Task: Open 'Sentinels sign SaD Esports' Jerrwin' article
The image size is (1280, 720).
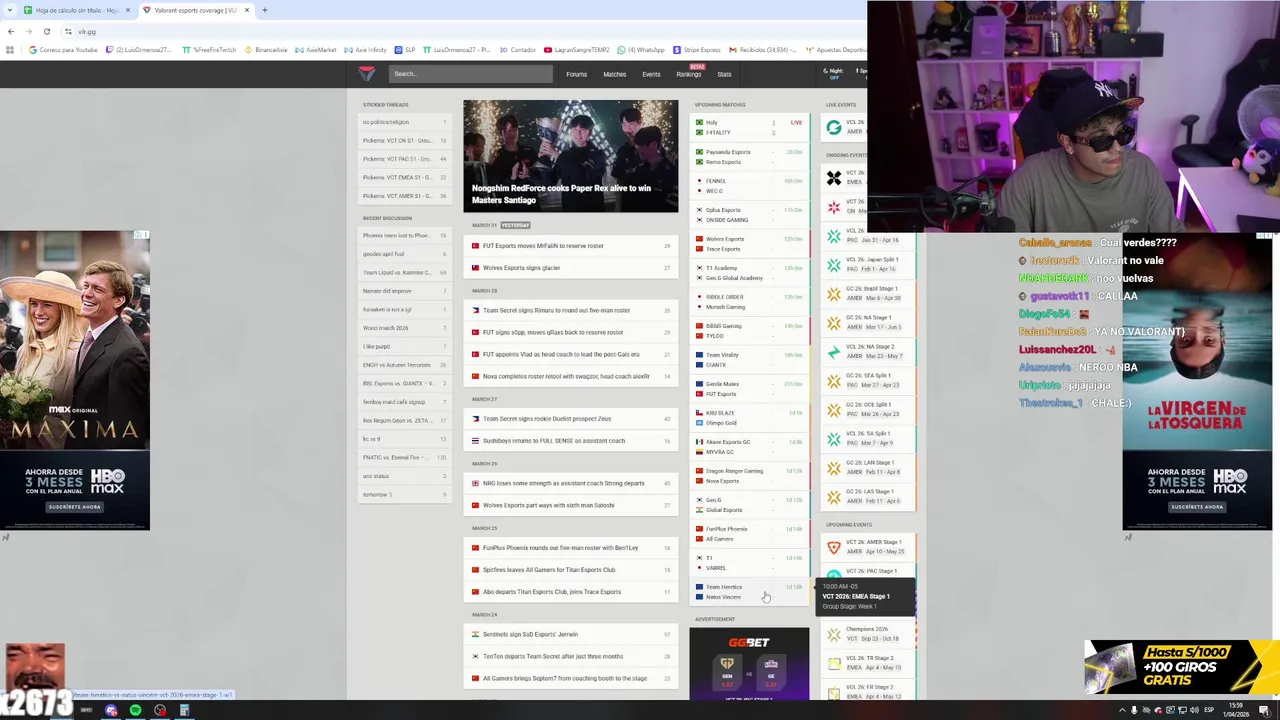Action: click(x=571, y=634)
